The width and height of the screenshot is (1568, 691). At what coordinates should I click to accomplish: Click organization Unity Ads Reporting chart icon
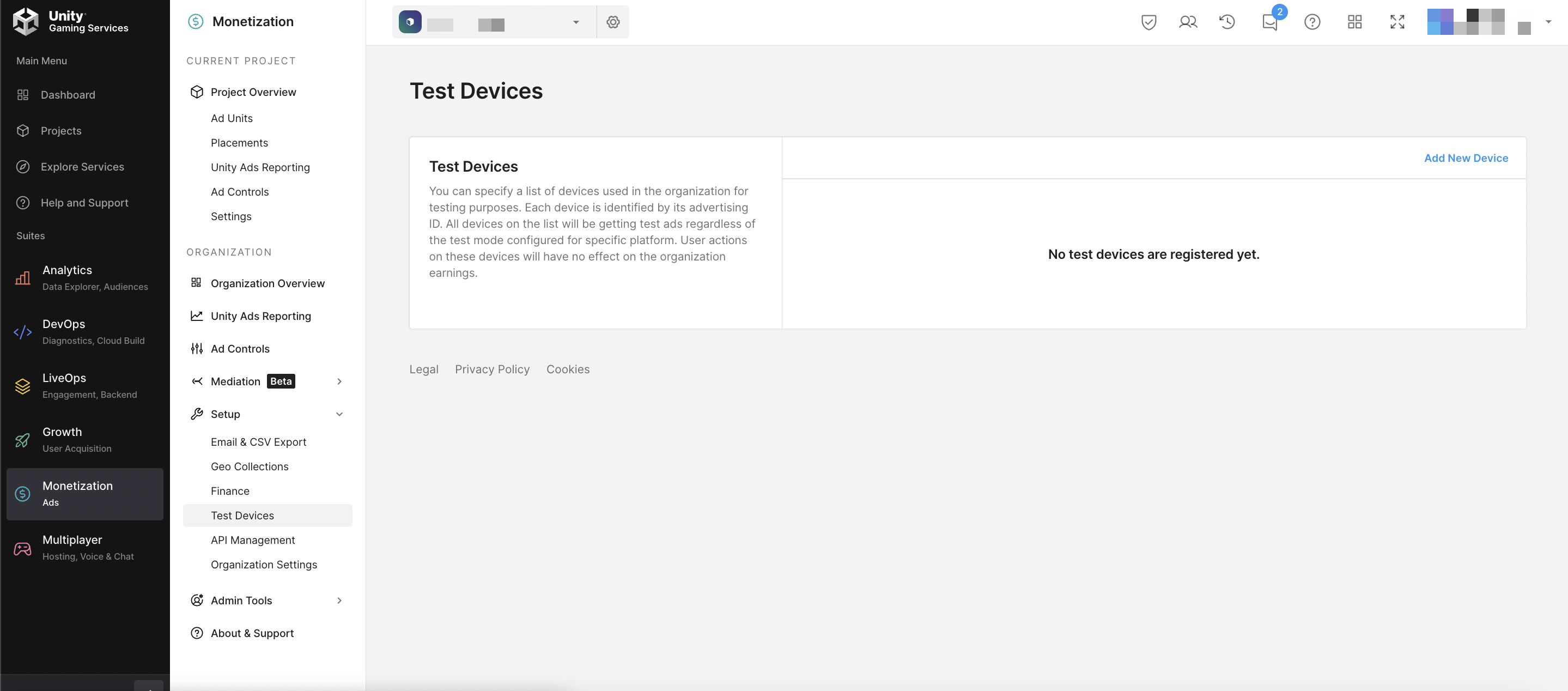(x=197, y=316)
